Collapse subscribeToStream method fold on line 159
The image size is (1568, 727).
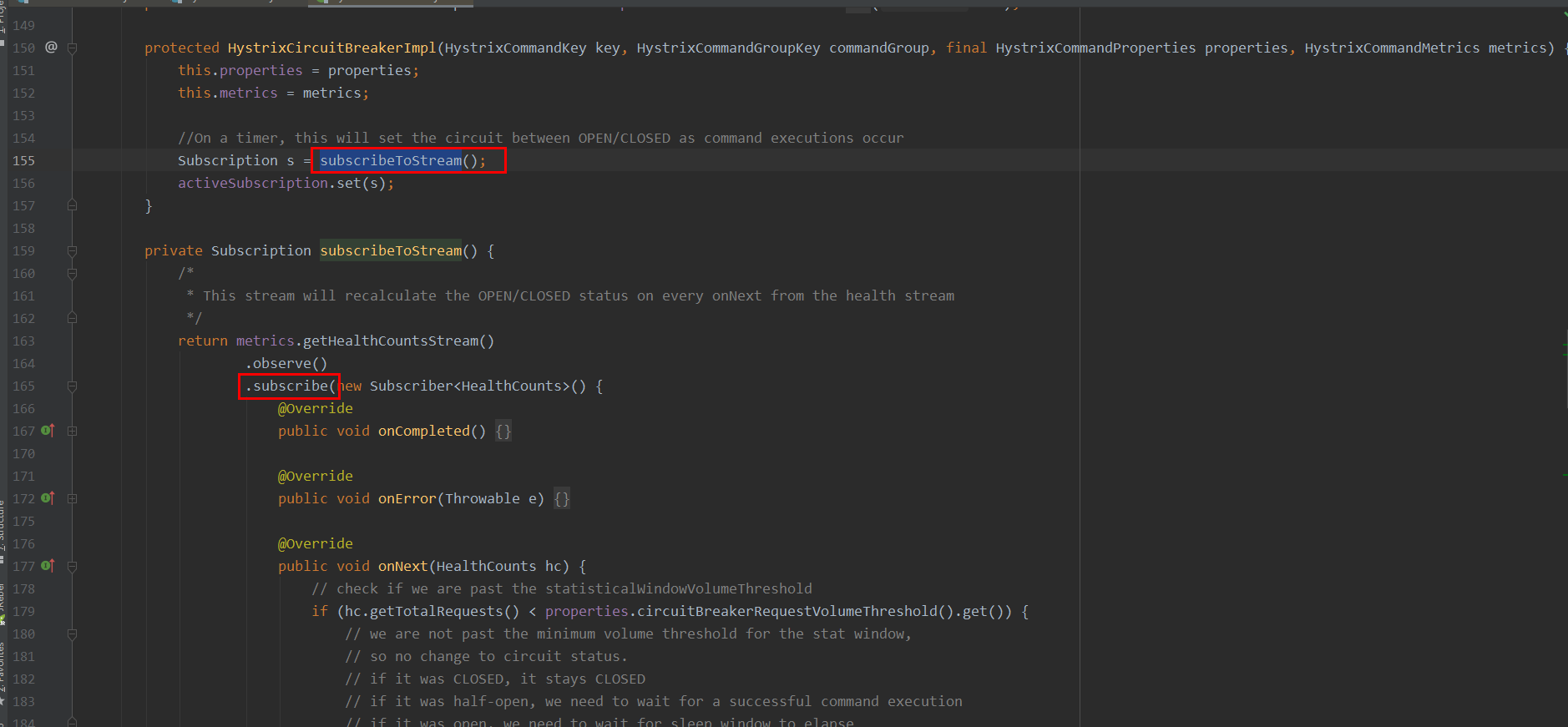tap(73, 250)
